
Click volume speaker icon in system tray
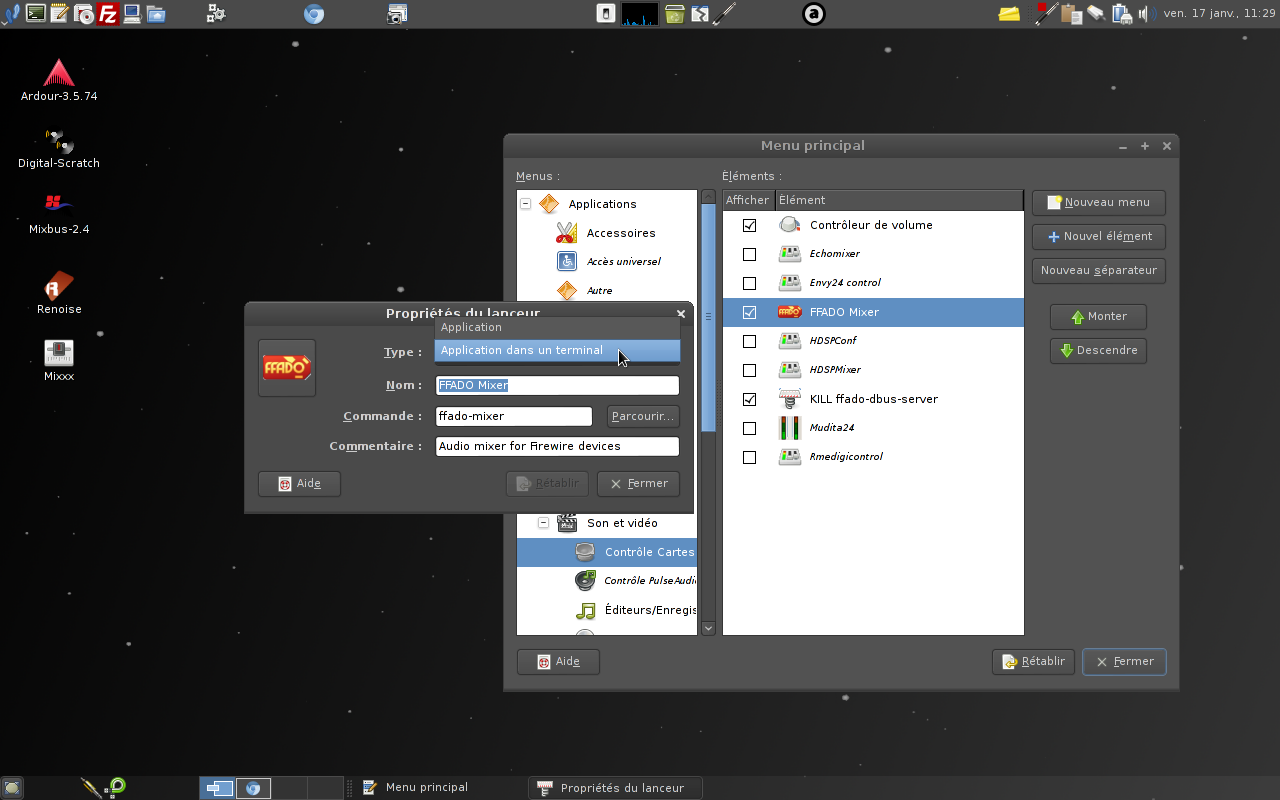[x=1146, y=13]
